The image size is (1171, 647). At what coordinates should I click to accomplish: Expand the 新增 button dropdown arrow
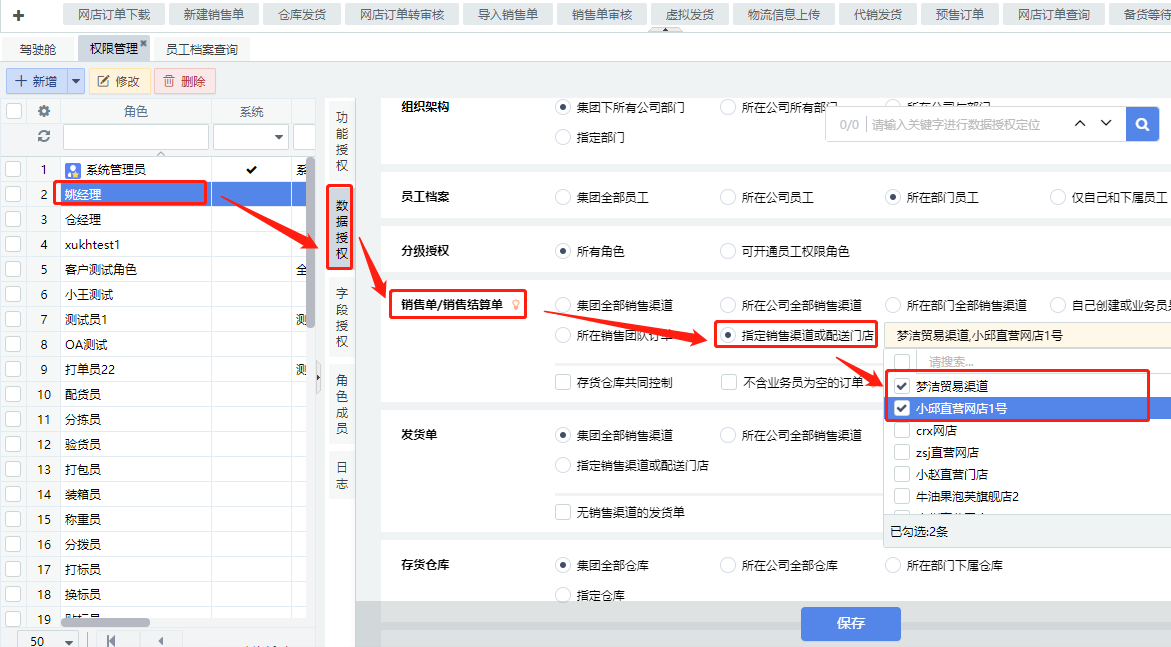75,81
